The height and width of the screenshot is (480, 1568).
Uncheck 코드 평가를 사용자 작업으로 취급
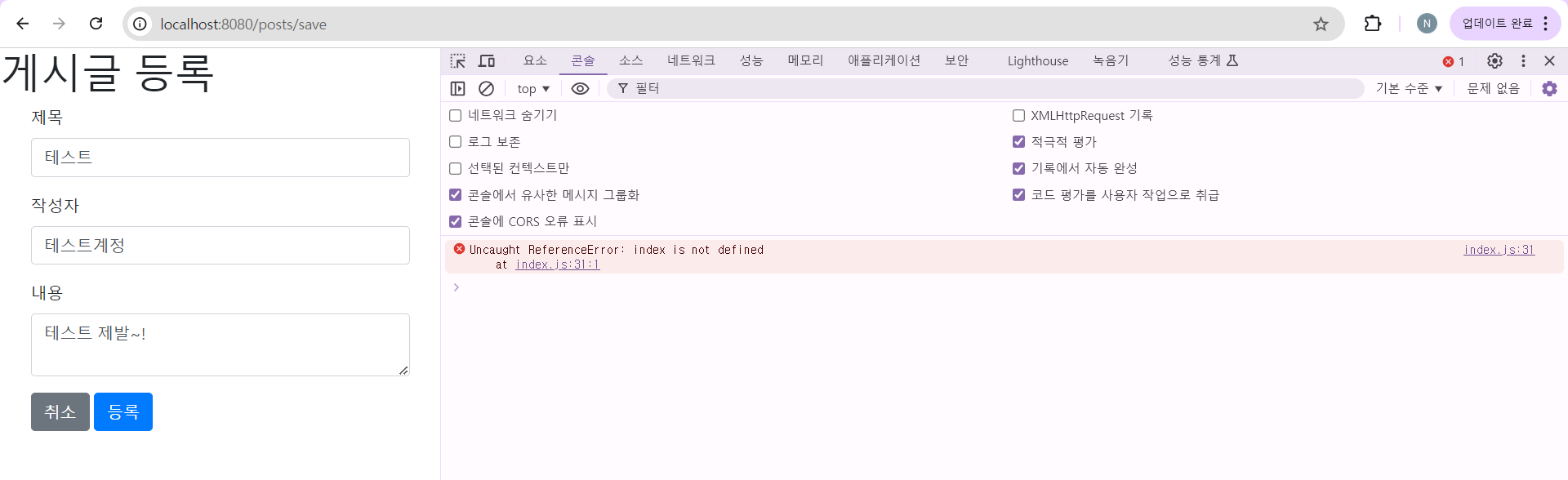pyautogui.click(x=1018, y=195)
